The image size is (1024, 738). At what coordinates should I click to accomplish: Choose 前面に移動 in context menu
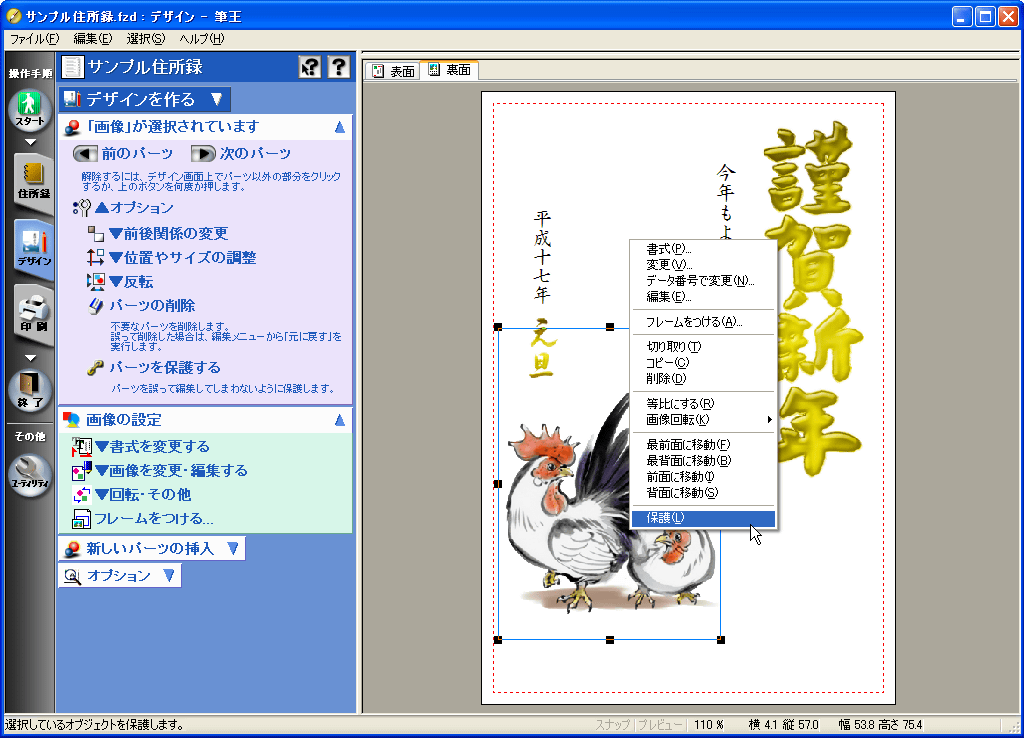click(703, 477)
